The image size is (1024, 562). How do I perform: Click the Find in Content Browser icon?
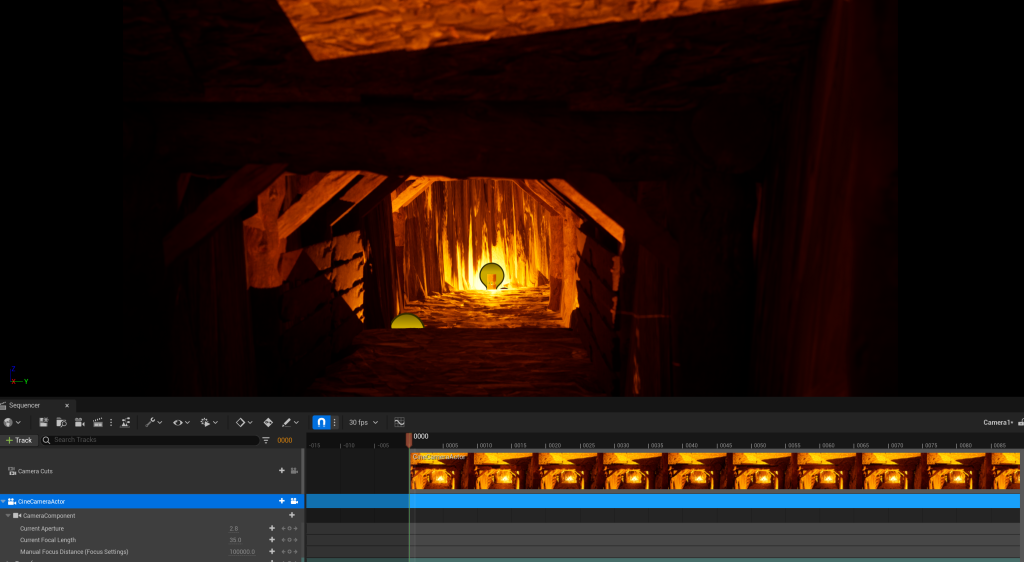[61, 423]
